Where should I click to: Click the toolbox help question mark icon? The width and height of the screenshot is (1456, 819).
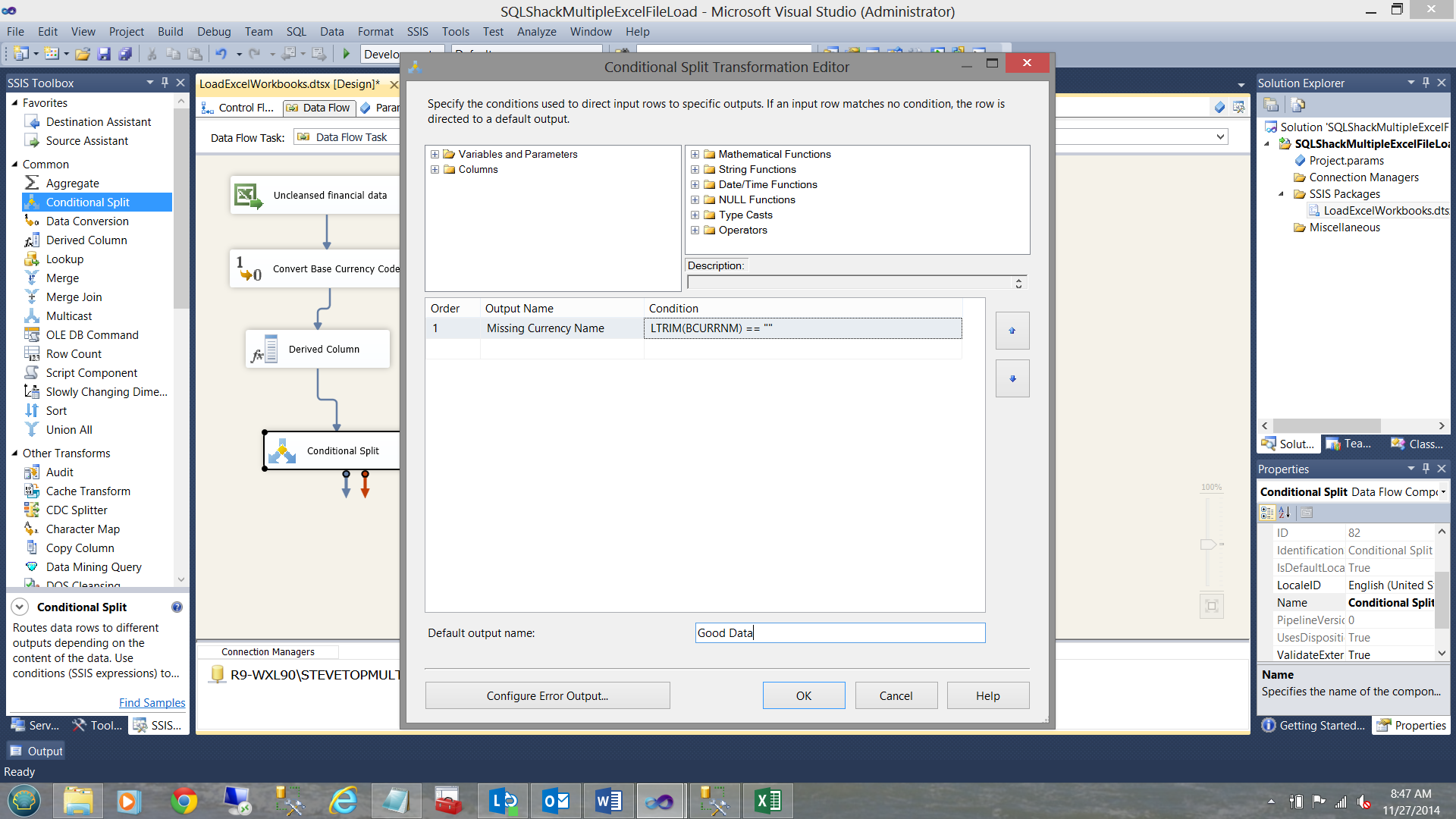(x=177, y=607)
